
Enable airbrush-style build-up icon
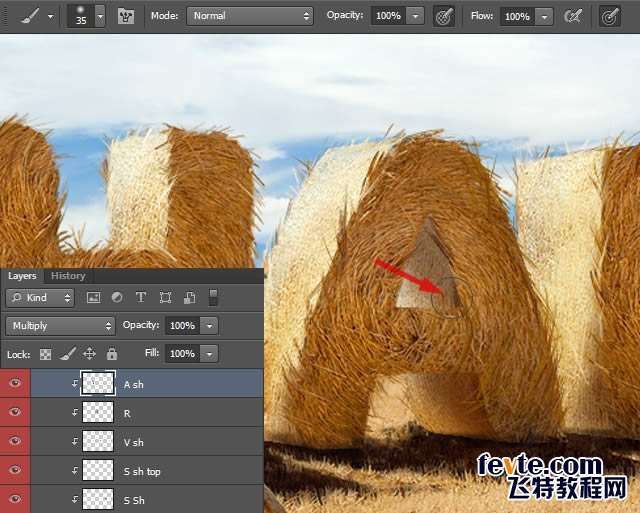coord(573,16)
